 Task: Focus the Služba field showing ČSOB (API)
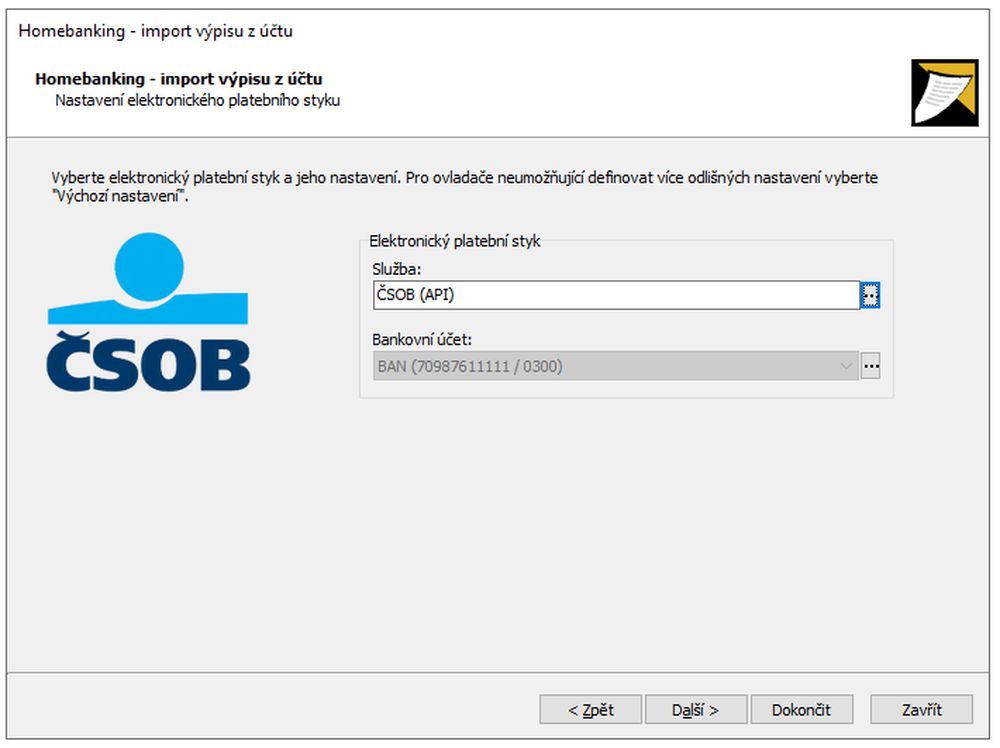click(x=614, y=295)
